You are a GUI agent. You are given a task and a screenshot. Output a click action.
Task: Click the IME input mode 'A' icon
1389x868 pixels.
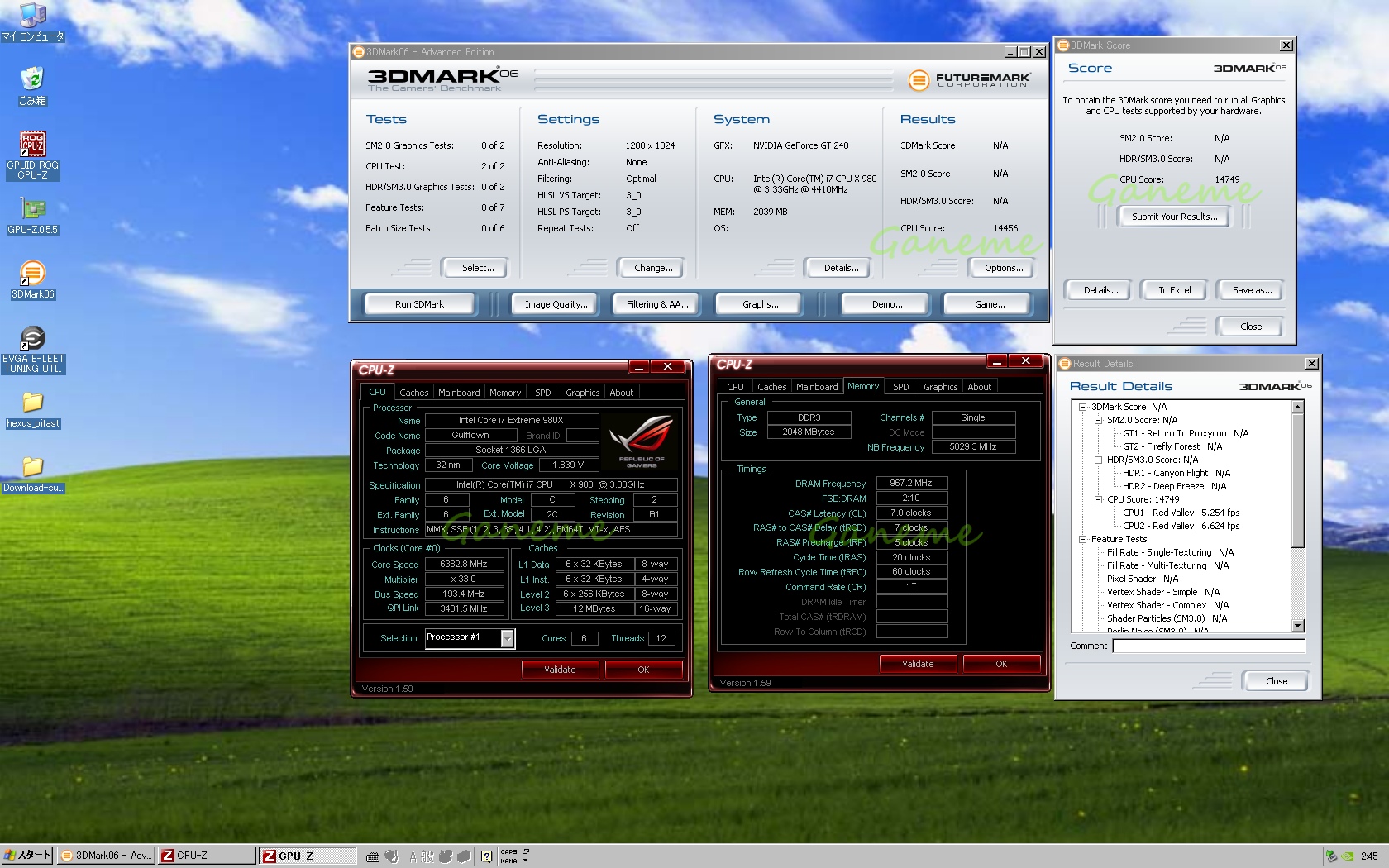(413, 856)
